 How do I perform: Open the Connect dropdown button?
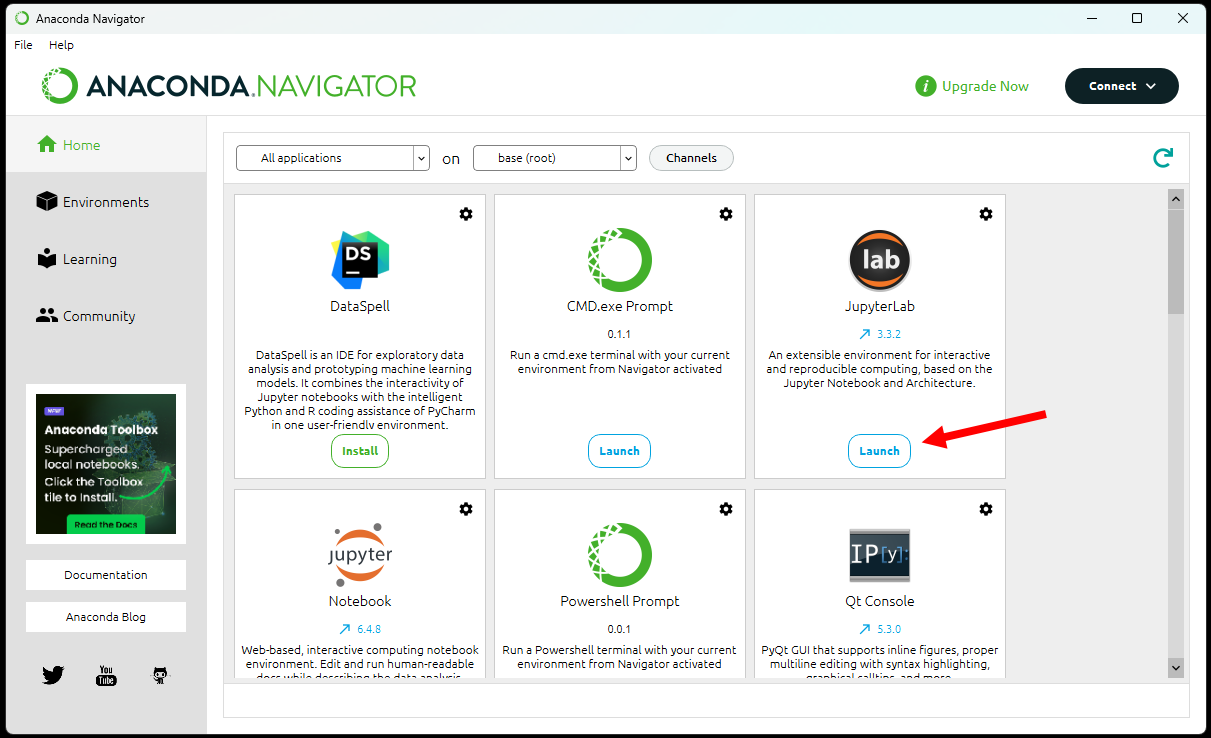tap(1121, 86)
